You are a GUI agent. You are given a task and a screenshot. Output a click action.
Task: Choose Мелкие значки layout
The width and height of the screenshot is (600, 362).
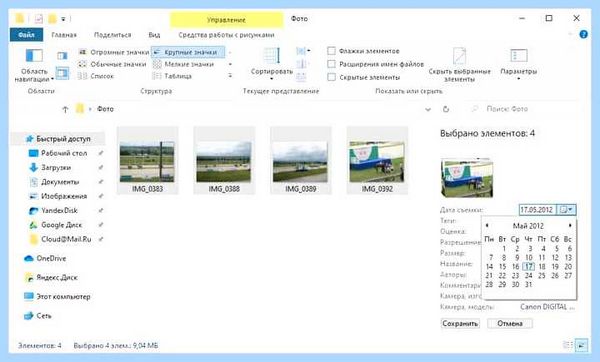pyautogui.click(x=184, y=64)
